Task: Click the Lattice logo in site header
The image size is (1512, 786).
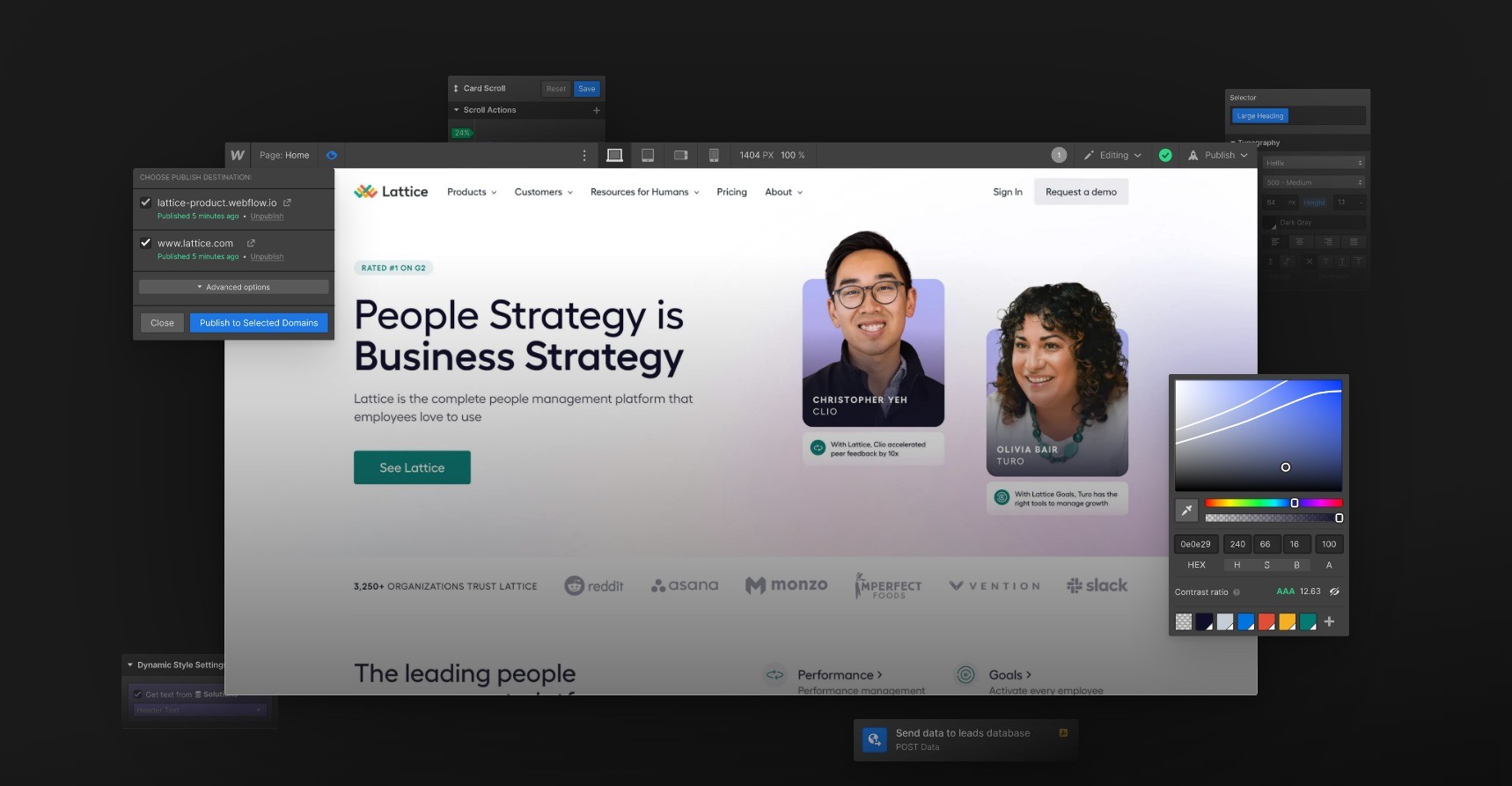Action: pyautogui.click(x=391, y=192)
